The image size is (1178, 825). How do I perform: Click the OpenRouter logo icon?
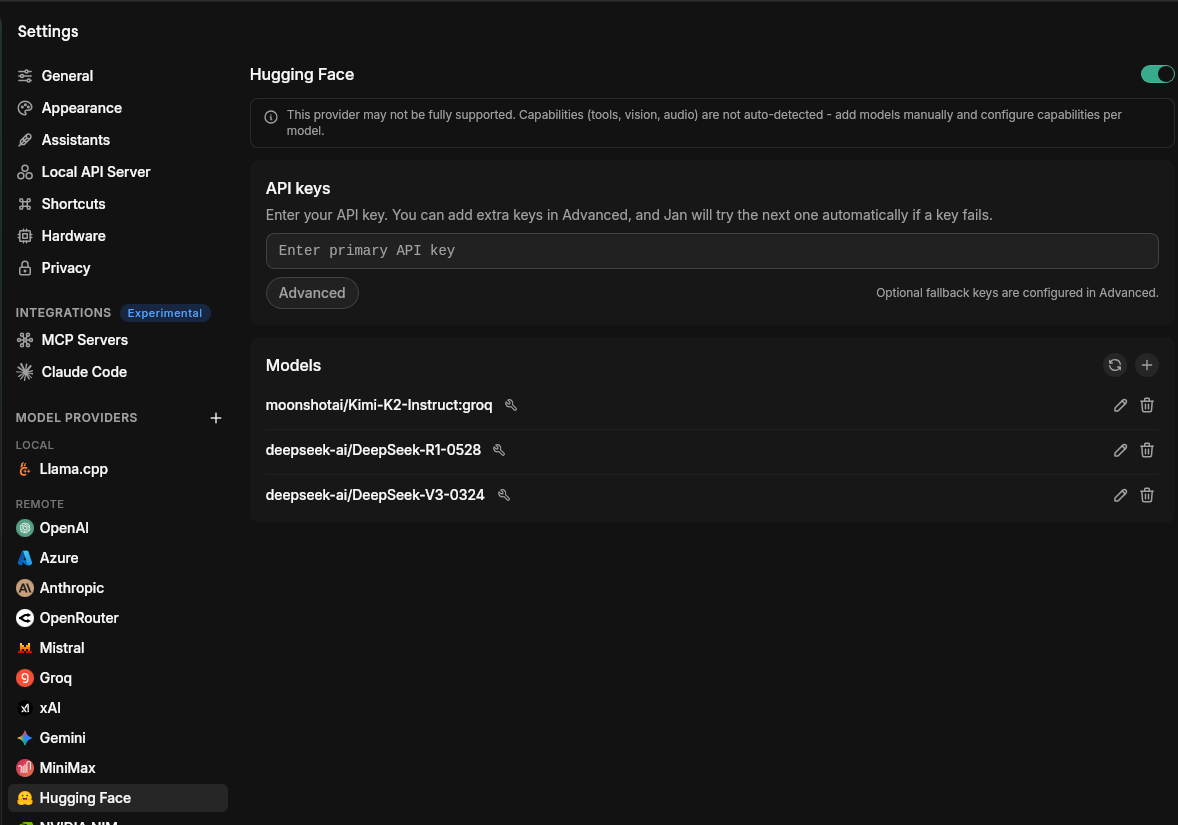[25, 618]
